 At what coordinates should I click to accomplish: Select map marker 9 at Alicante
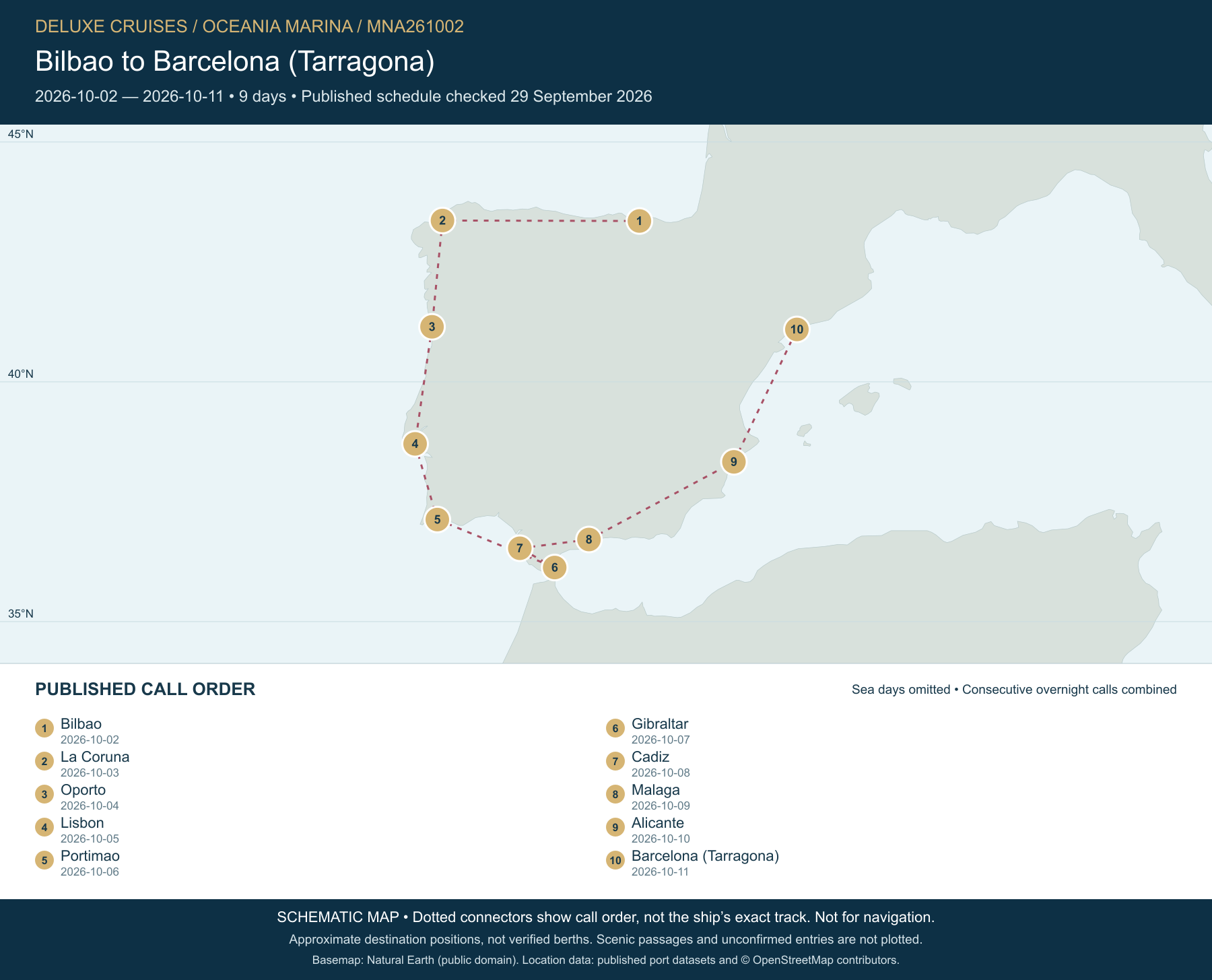click(x=734, y=462)
